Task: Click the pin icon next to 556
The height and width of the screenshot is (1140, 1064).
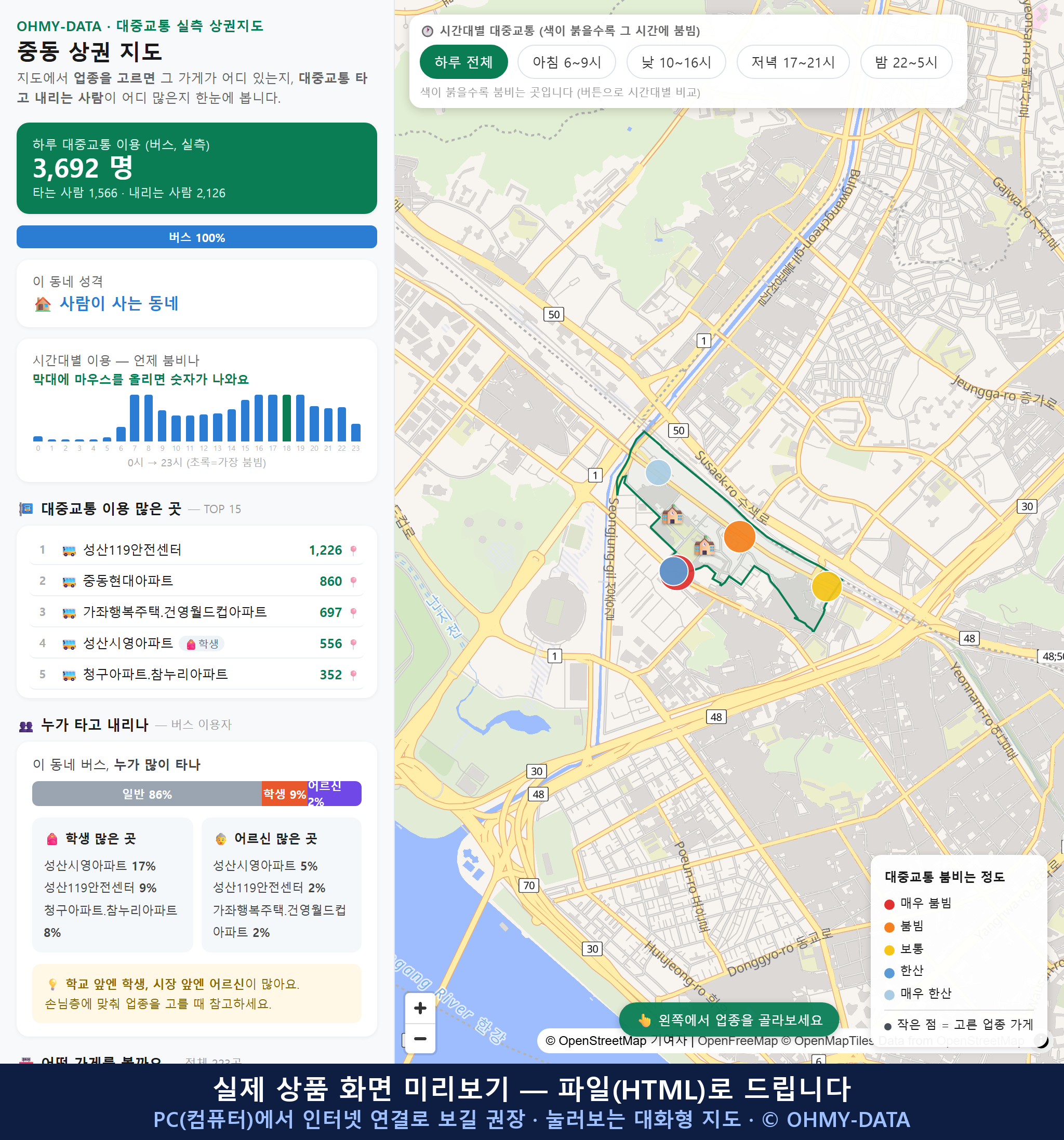Action: click(x=353, y=644)
